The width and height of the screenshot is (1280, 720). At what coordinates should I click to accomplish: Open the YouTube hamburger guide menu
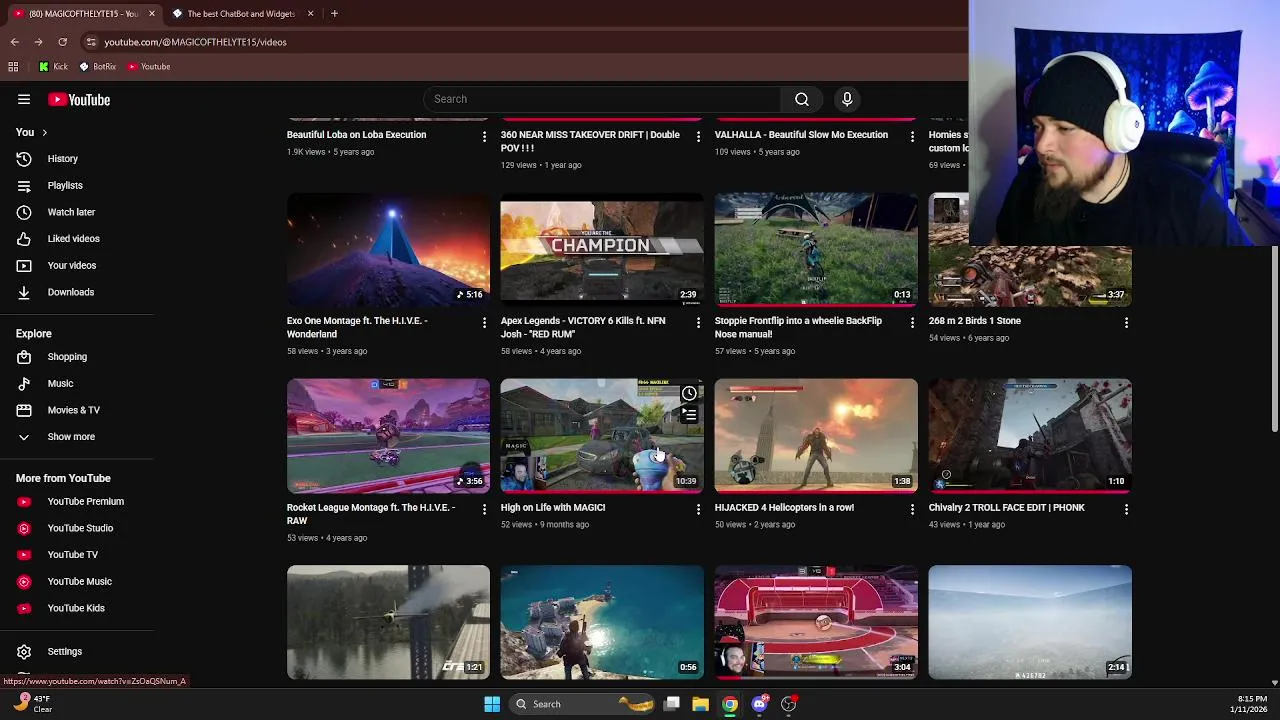tap(24, 99)
